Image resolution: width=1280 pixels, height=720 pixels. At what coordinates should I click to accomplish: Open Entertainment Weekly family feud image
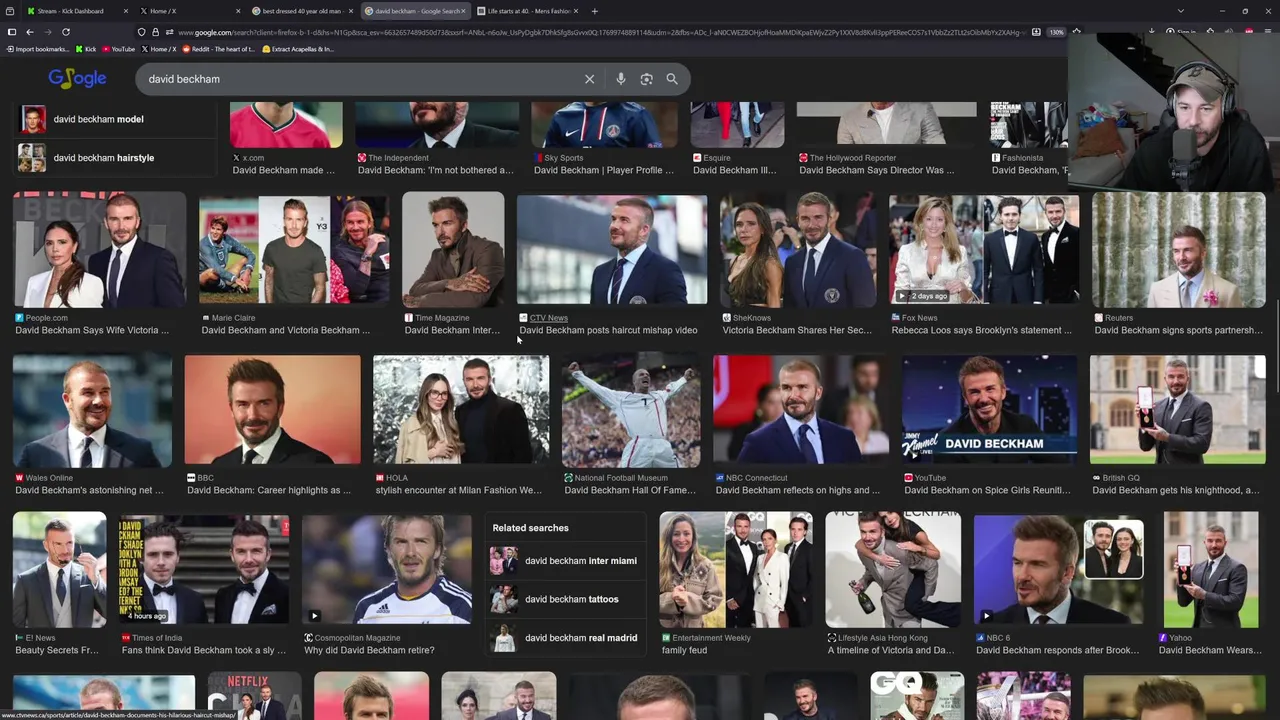736,570
